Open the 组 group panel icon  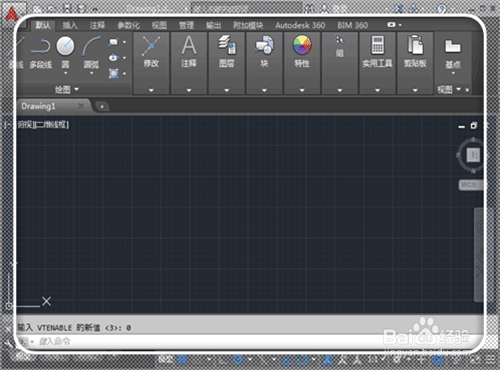tap(339, 41)
